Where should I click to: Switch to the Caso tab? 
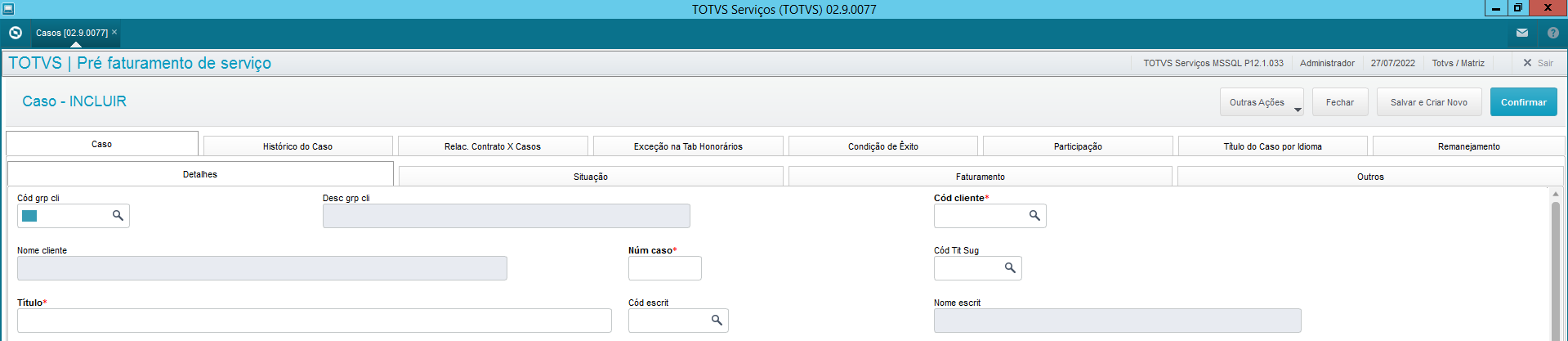[102, 143]
